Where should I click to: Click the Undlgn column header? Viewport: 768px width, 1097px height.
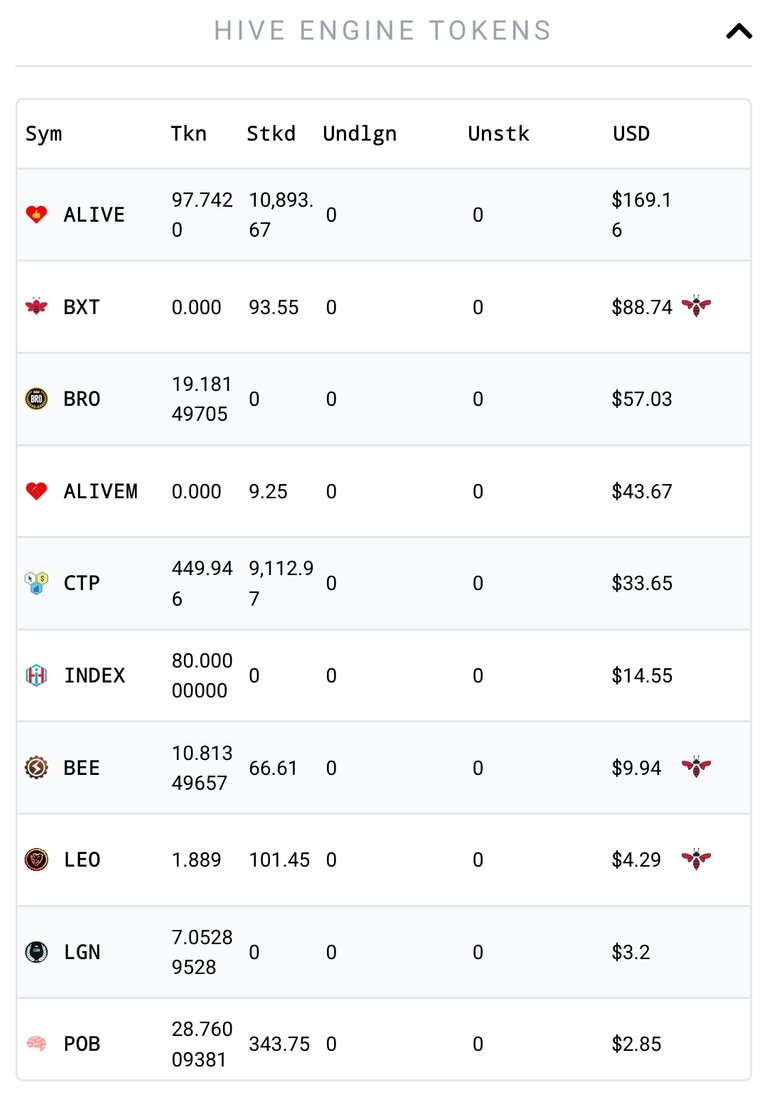[360, 134]
